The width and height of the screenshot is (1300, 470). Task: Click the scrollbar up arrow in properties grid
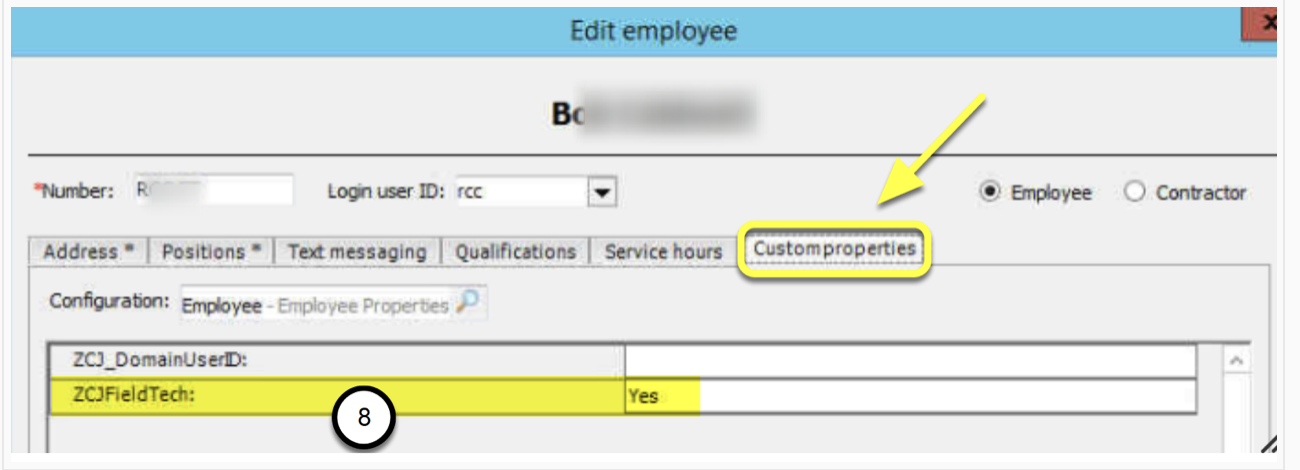(x=1237, y=360)
